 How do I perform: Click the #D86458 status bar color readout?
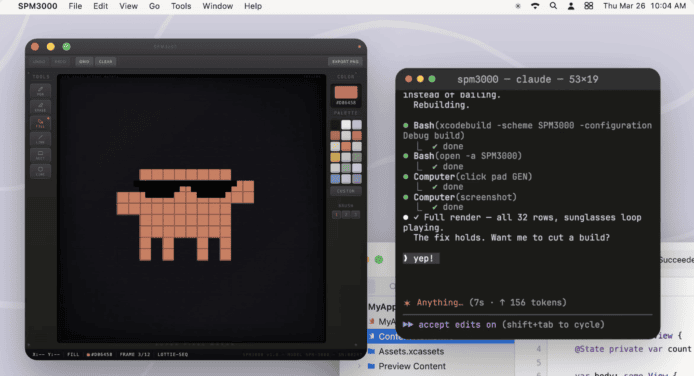tap(100, 354)
